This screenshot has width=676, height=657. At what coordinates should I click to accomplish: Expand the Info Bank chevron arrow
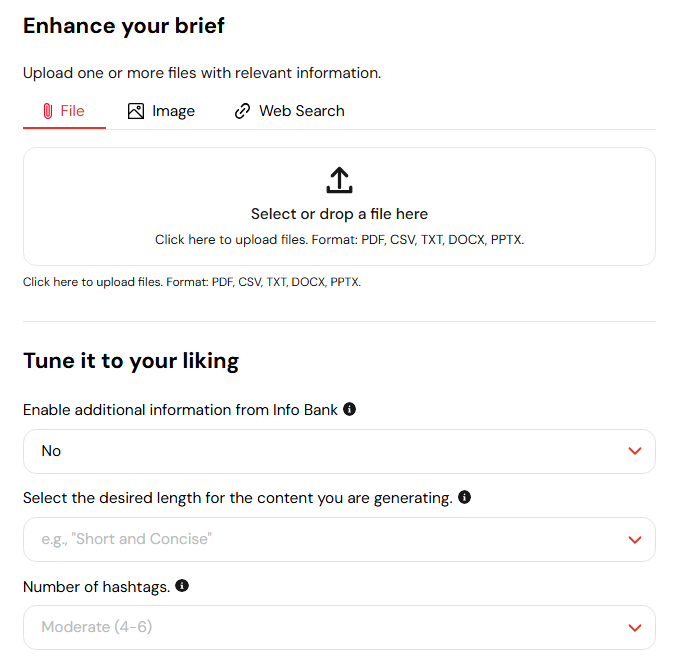[635, 451]
